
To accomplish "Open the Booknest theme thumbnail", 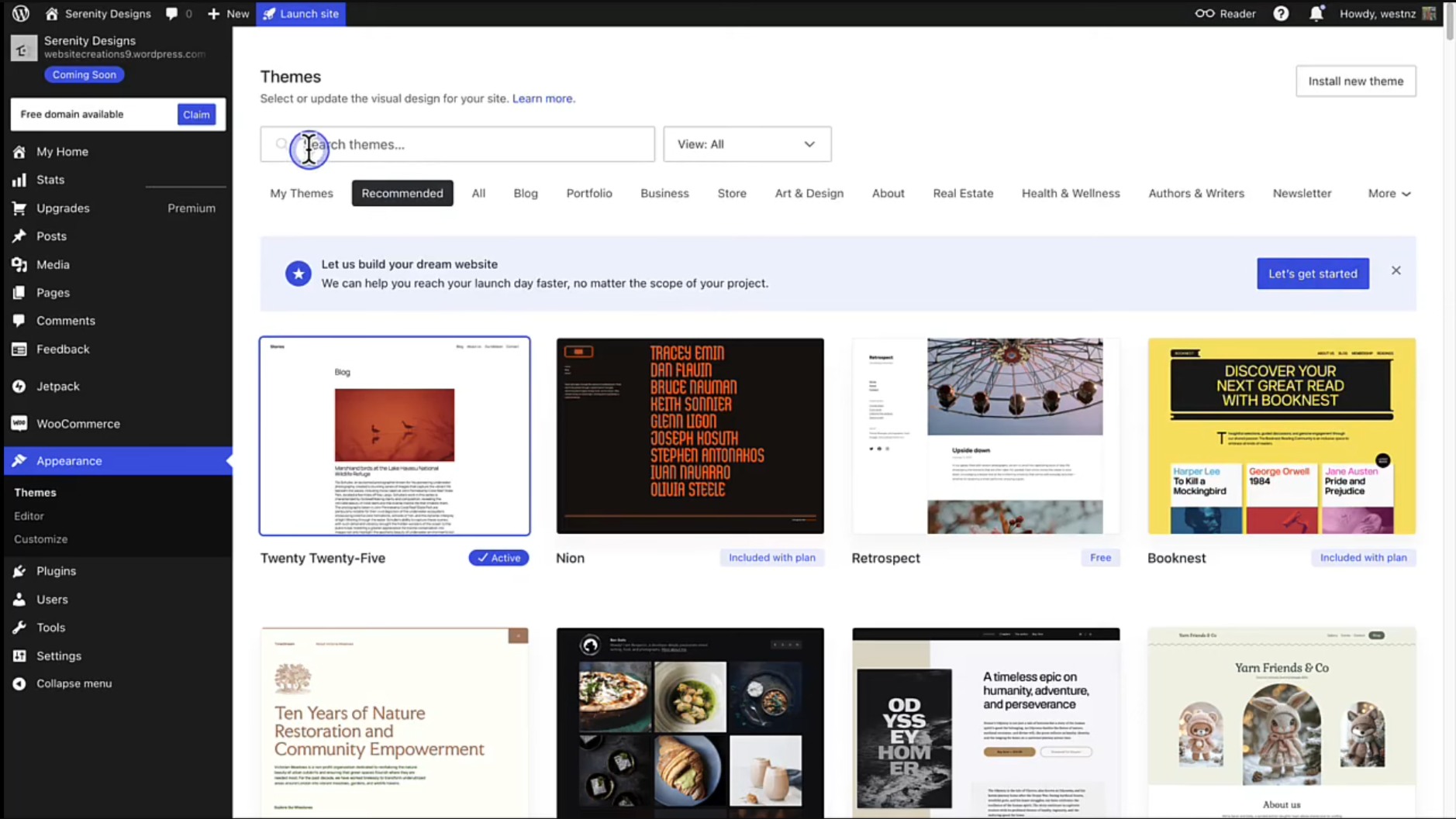I will [x=1282, y=435].
